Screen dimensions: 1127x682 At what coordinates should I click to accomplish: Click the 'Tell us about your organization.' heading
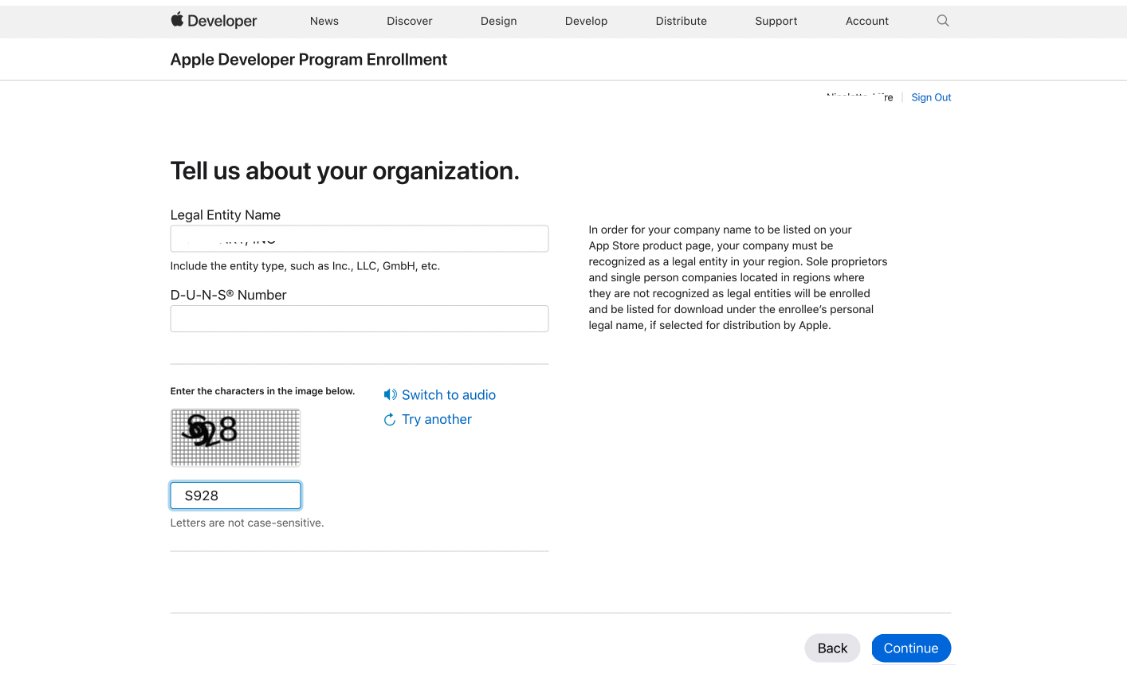click(344, 171)
